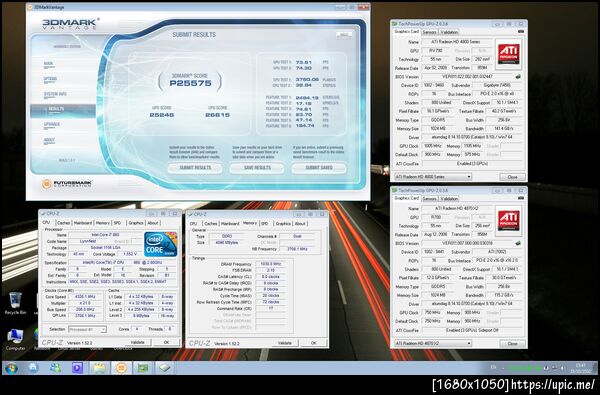
Task: Switch to Memory tab in the CPU-Z Processor window
Action: 103,223
